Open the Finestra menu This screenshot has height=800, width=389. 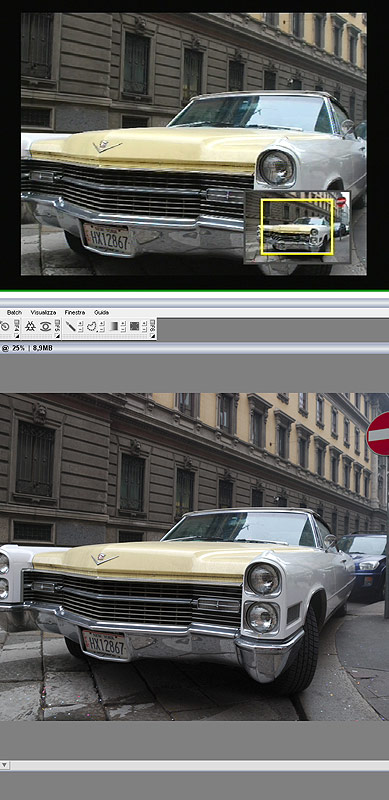pyautogui.click(x=75, y=312)
